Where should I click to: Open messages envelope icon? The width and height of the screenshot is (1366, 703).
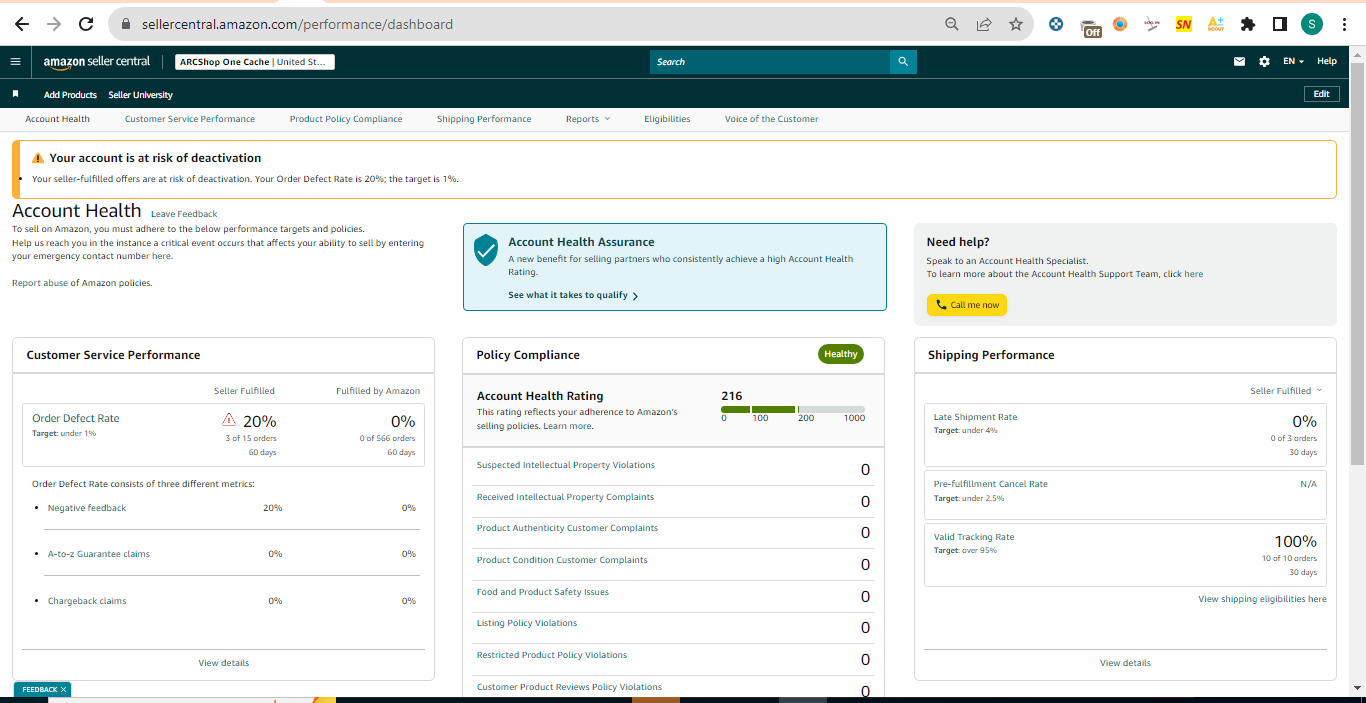coord(1239,61)
